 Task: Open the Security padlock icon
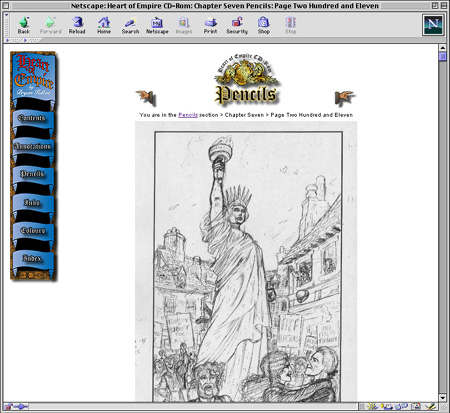(237, 25)
